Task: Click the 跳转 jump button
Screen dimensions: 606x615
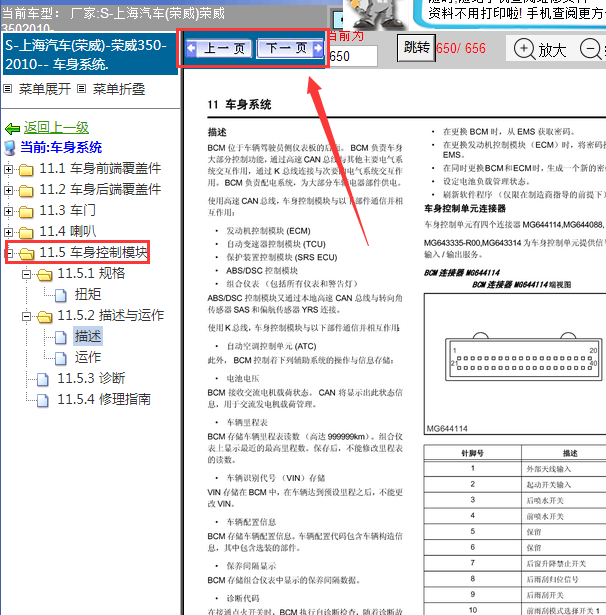Action: pos(416,48)
